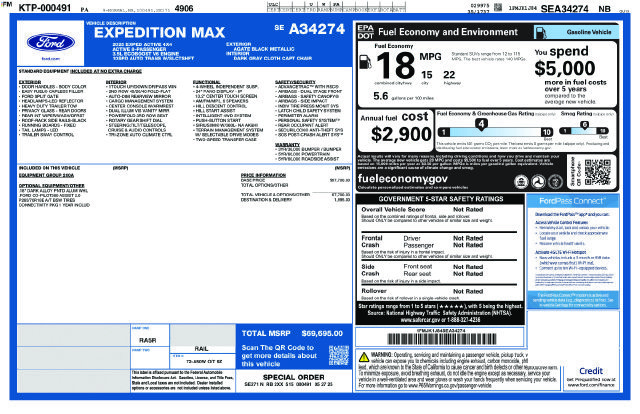Screen dimensions: 640x414
Task: Click the RAIL label
Action: (201, 349)
